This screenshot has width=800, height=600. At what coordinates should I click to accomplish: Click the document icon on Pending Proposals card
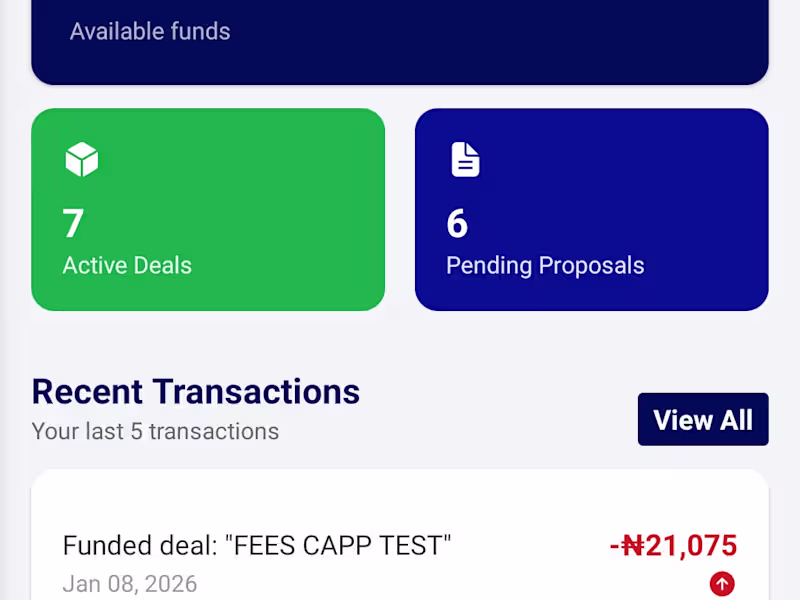(x=465, y=160)
